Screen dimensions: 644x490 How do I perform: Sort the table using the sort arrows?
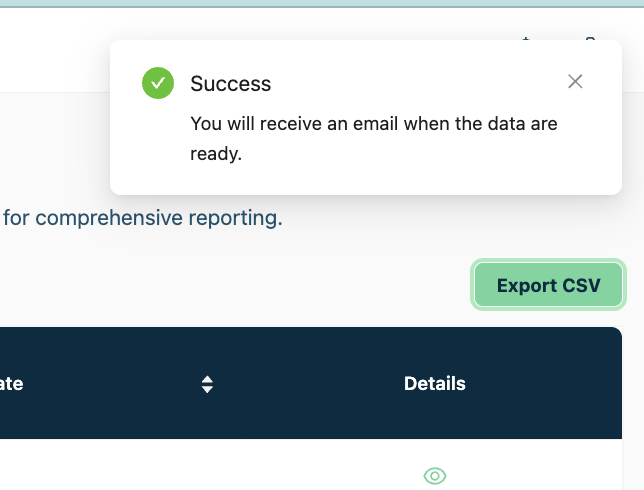pyautogui.click(x=207, y=384)
